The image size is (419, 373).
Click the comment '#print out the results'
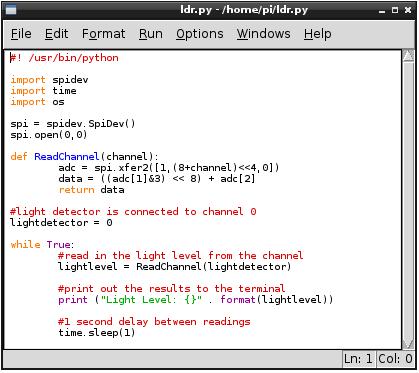(x=171, y=289)
